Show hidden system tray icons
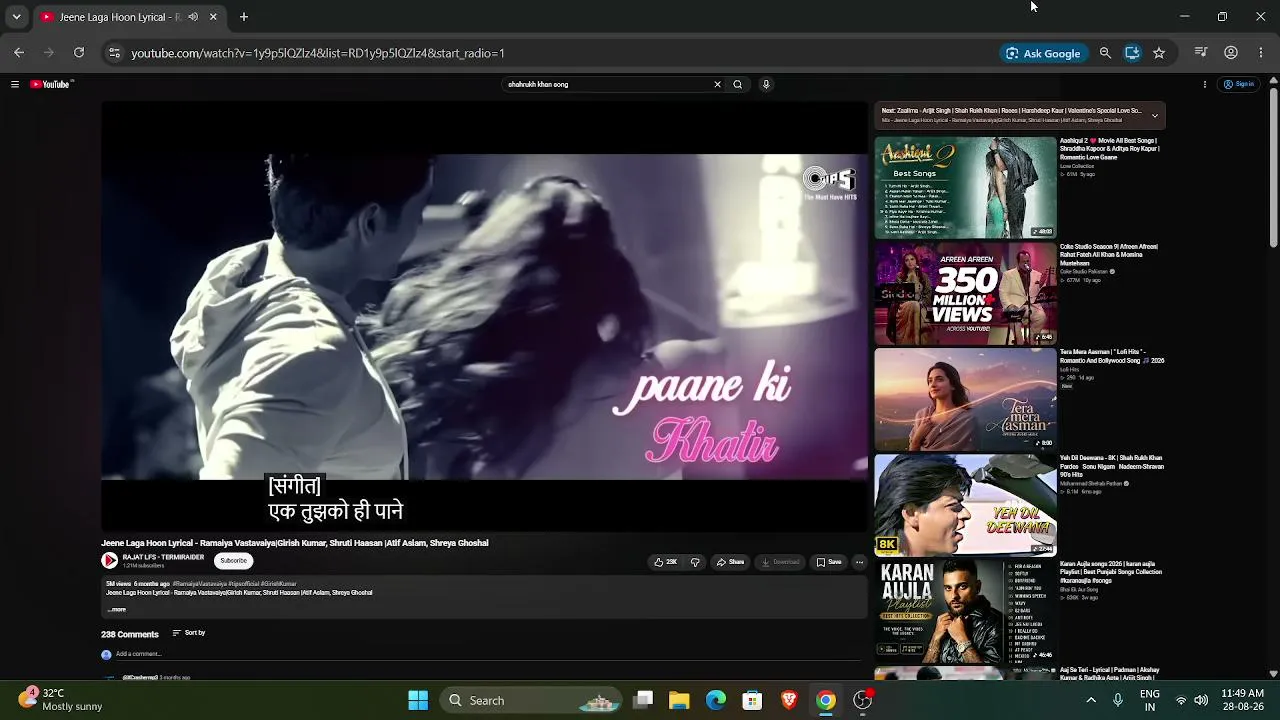This screenshot has height=720, width=1280. pyautogui.click(x=1091, y=700)
